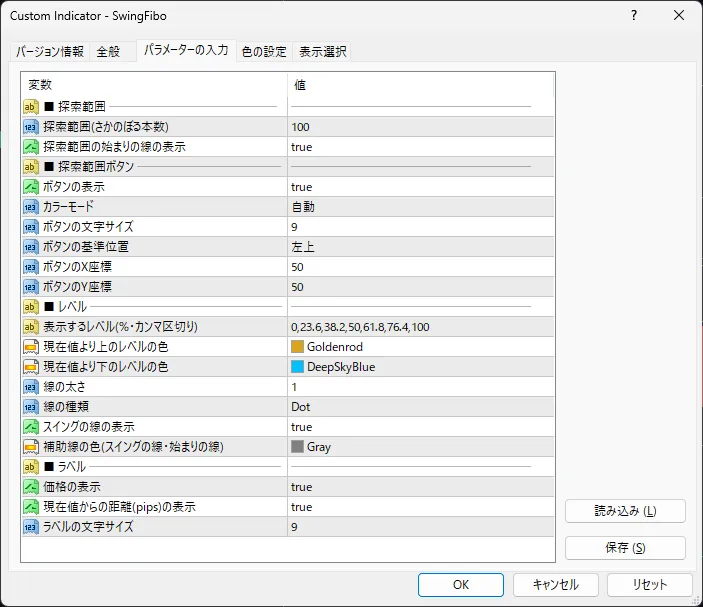Open color dropdown showing DeepSkyBlue
This screenshot has height=607, width=703.
pyautogui.click(x=421, y=367)
